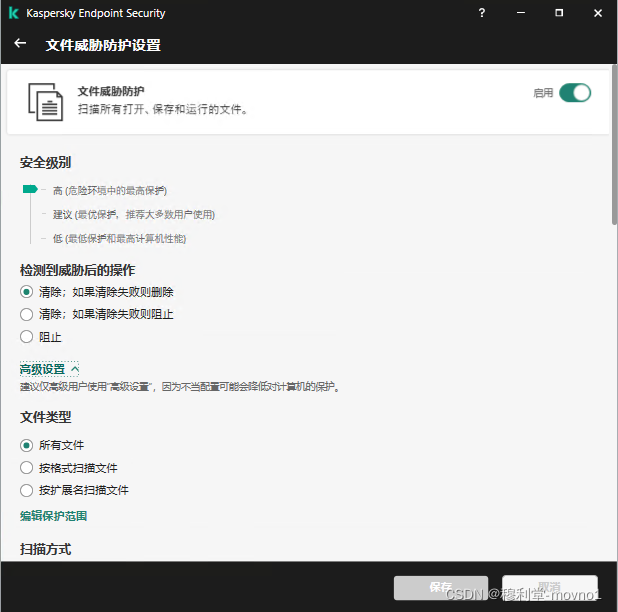Collapse the 高级设置 section
The image size is (618, 612).
point(49,369)
